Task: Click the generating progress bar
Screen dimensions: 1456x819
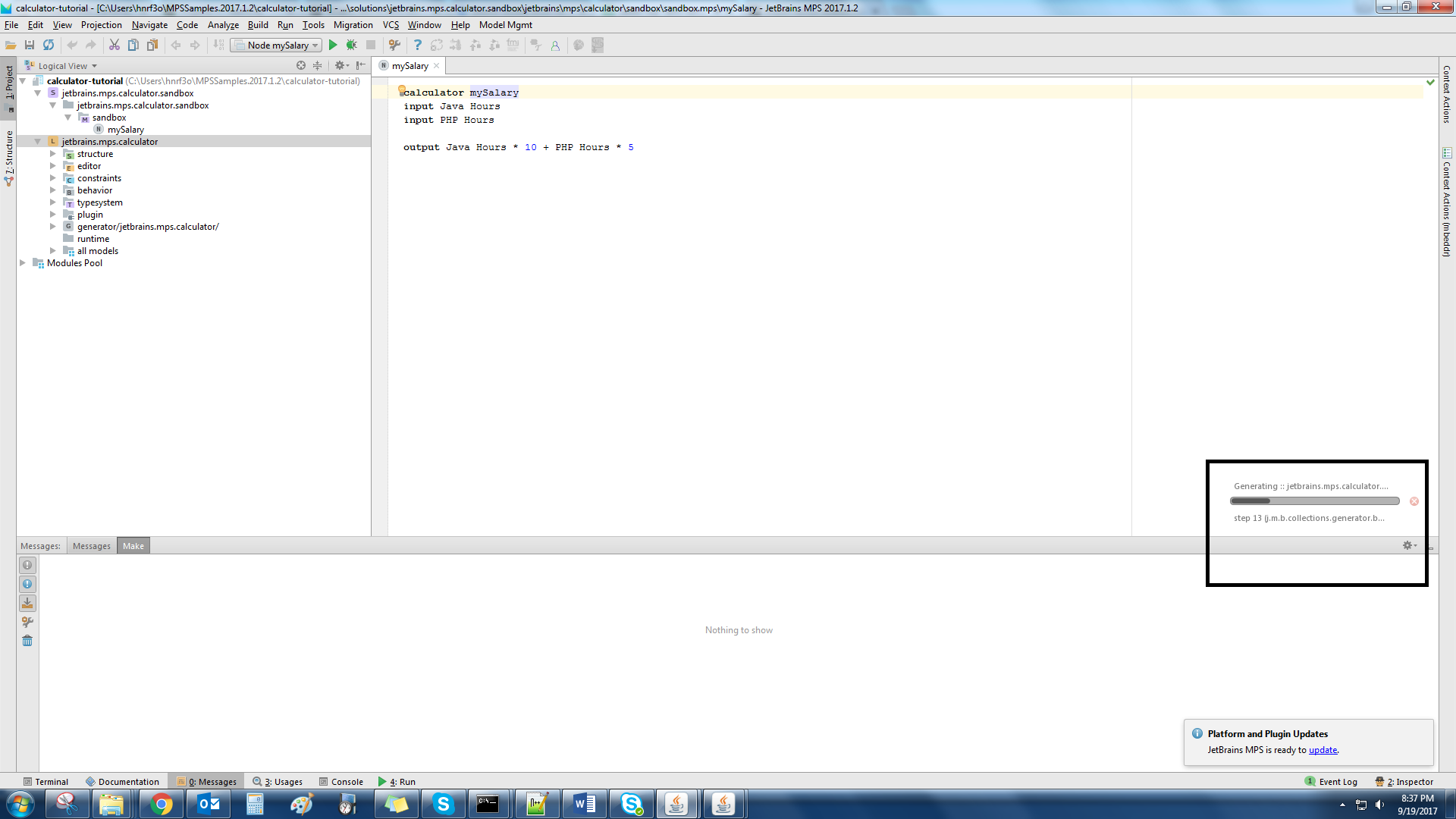Action: coord(1314,501)
